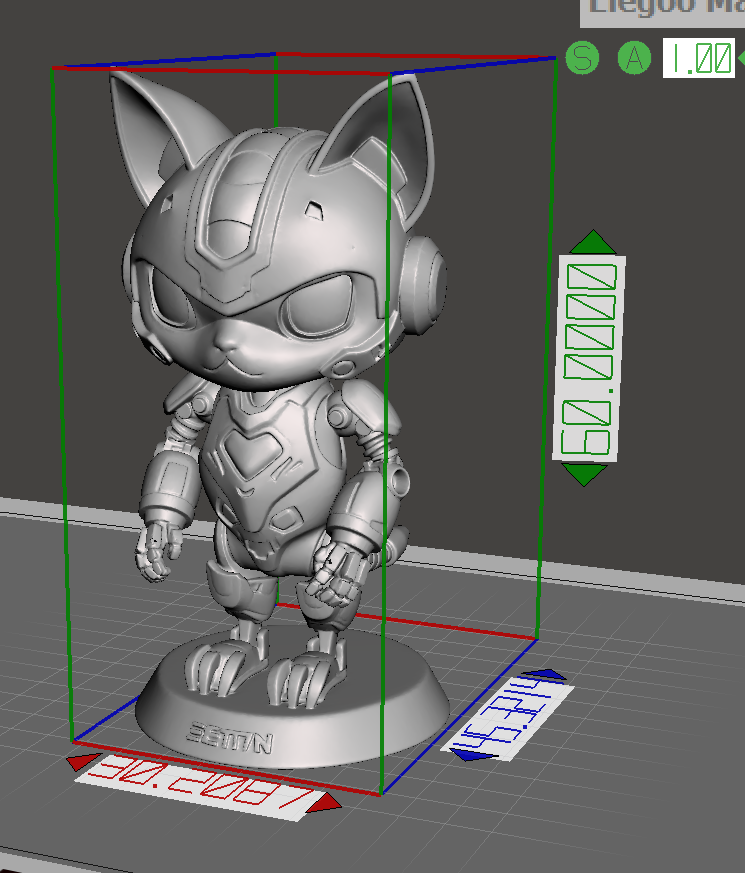Select the red 30.2087 width value
Viewport: 745px width, 873px height.
[200, 787]
